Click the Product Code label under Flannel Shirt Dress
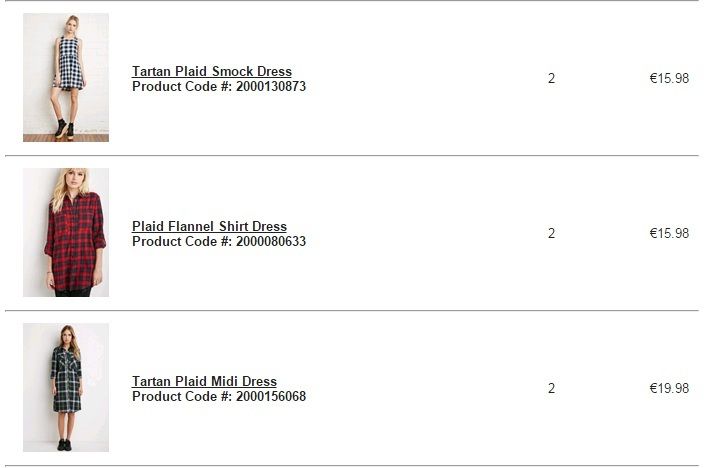This screenshot has height=468, width=708. (x=181, y=242)
